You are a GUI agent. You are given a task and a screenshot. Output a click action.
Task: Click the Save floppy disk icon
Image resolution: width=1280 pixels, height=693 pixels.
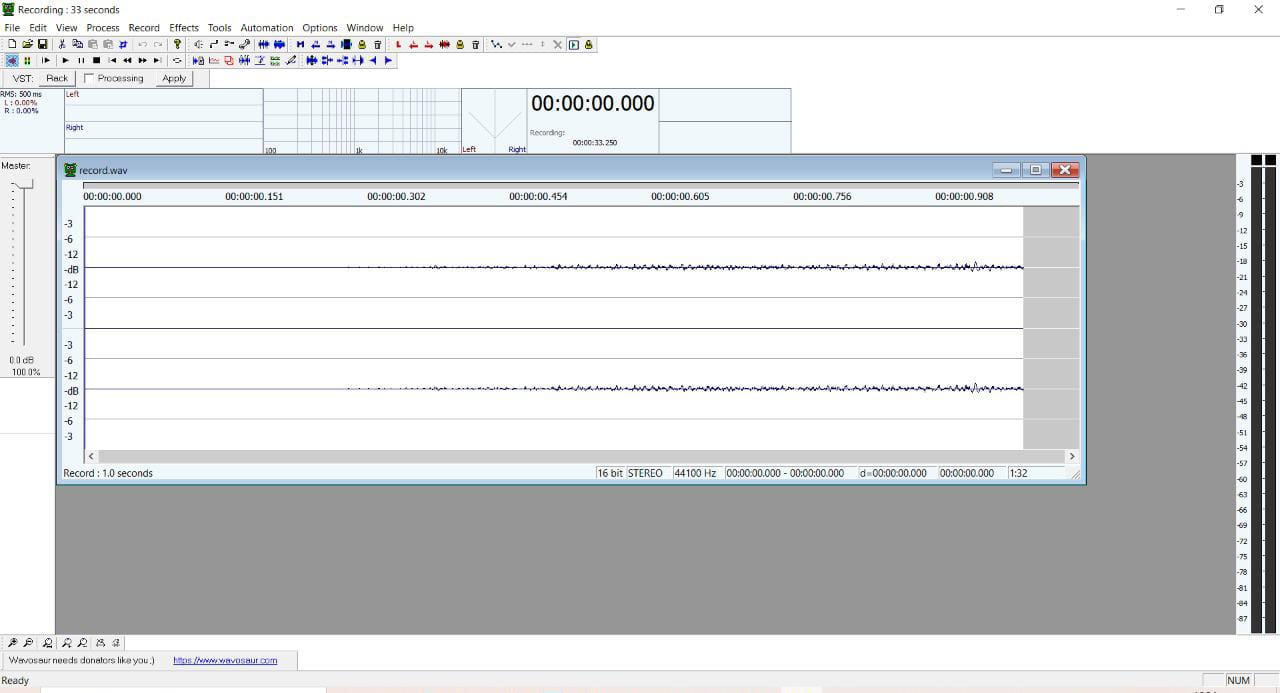(43, 45)
